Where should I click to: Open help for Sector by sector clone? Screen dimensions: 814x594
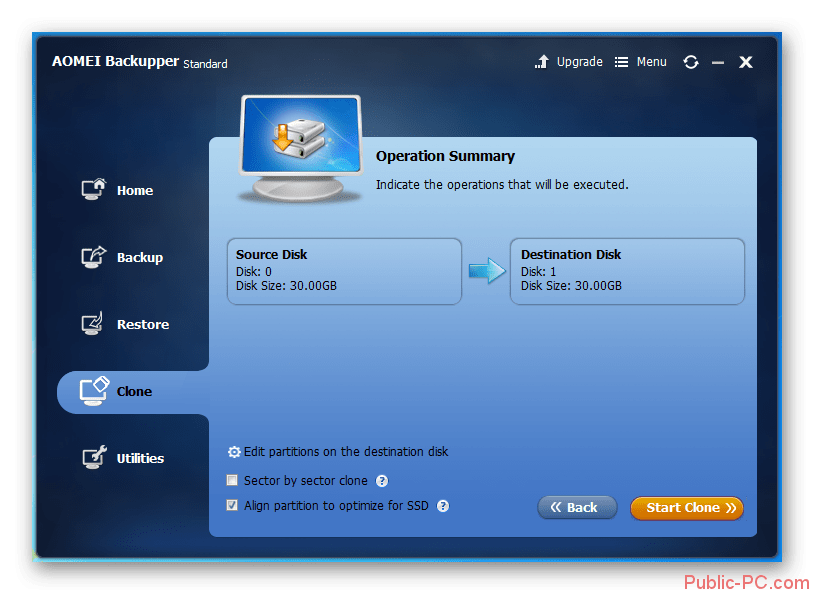click(382, 481)
